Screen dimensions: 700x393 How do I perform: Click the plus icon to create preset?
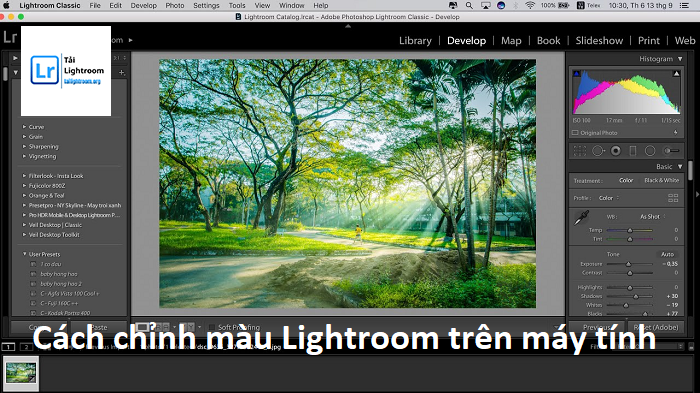click(122, 72)
